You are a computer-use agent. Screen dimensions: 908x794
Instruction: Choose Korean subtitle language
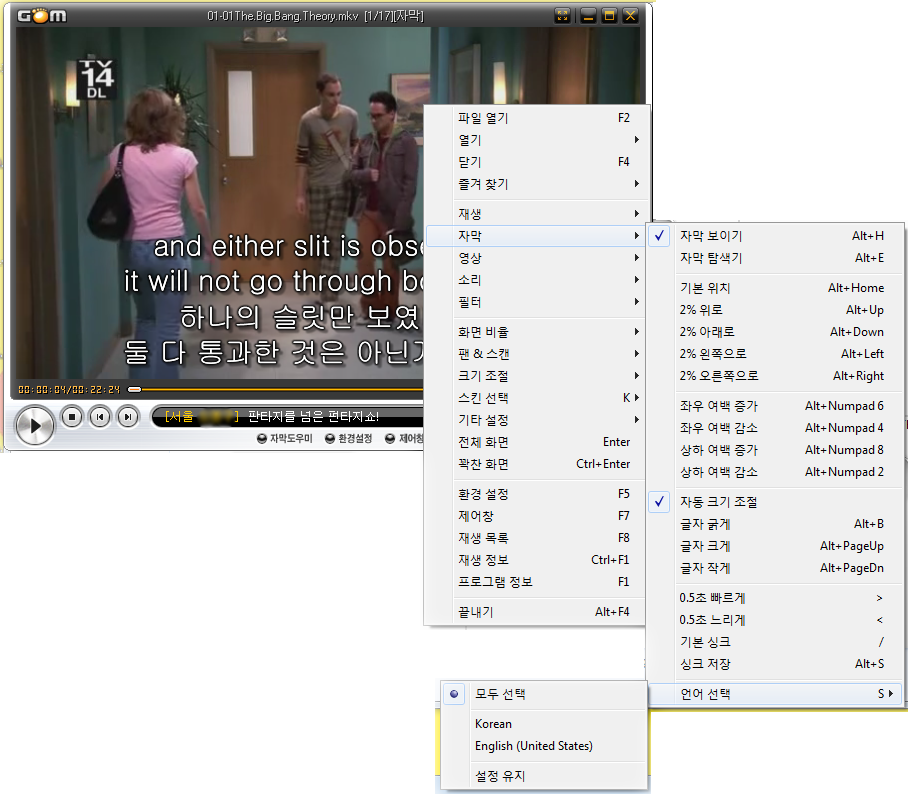coord(544,724)
